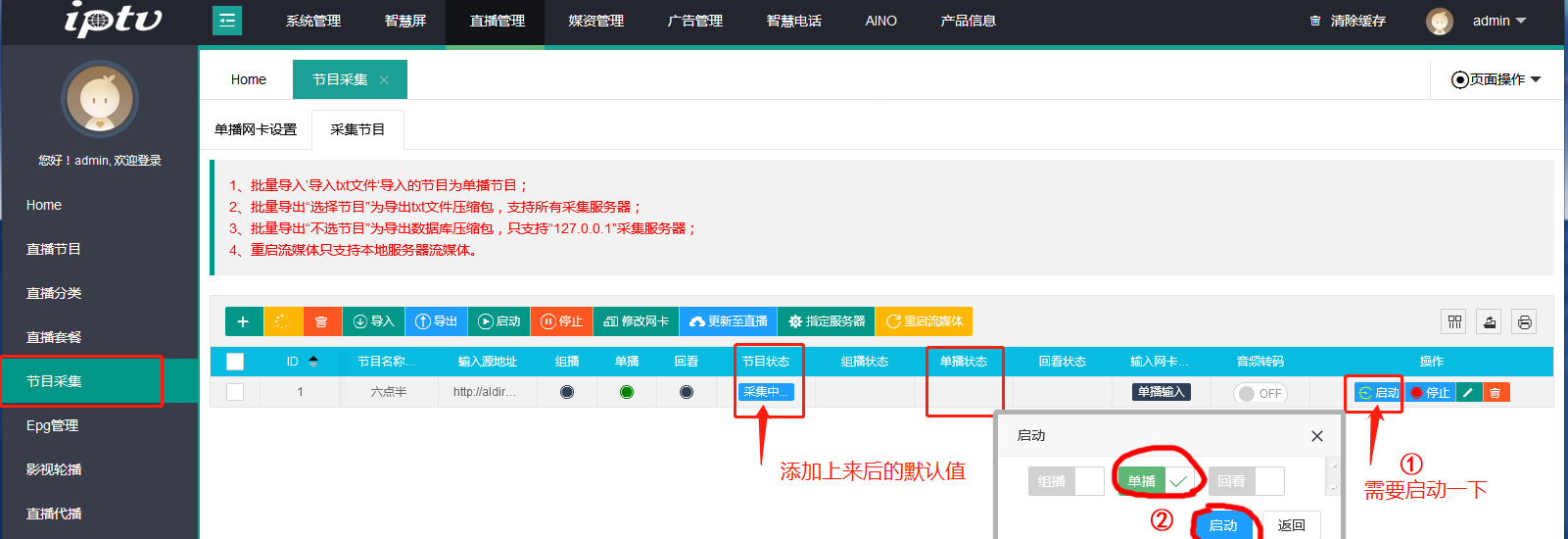Collapse the sidebar with the menu icon
This screenshot has width=1568, height=539.
pos(227,21)
